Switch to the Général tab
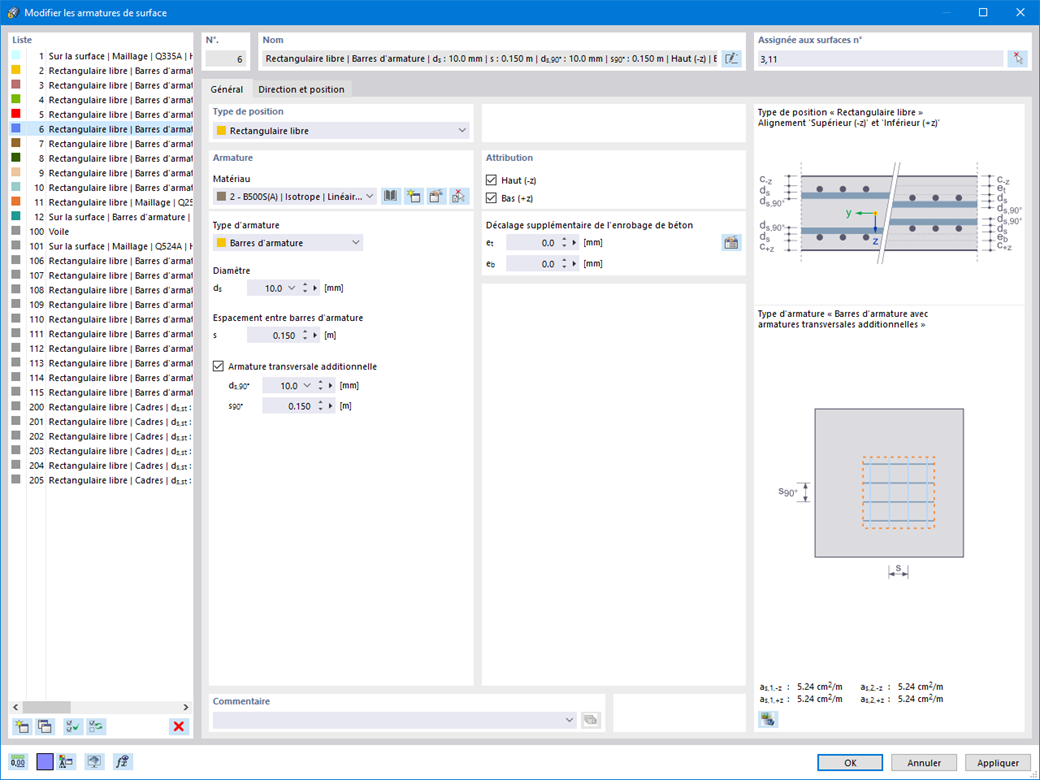 [x=227, y=89]
